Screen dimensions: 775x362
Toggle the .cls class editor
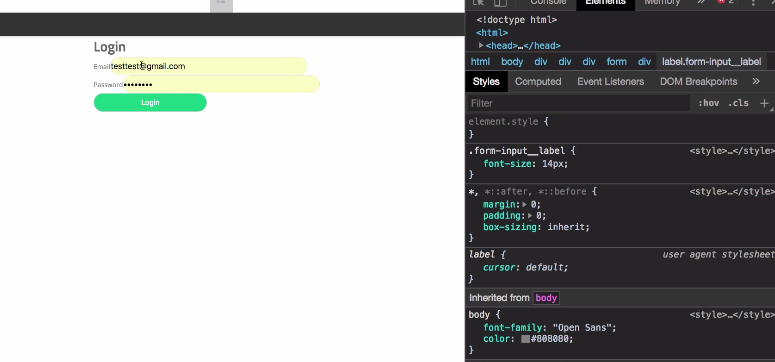pos(738,103)
